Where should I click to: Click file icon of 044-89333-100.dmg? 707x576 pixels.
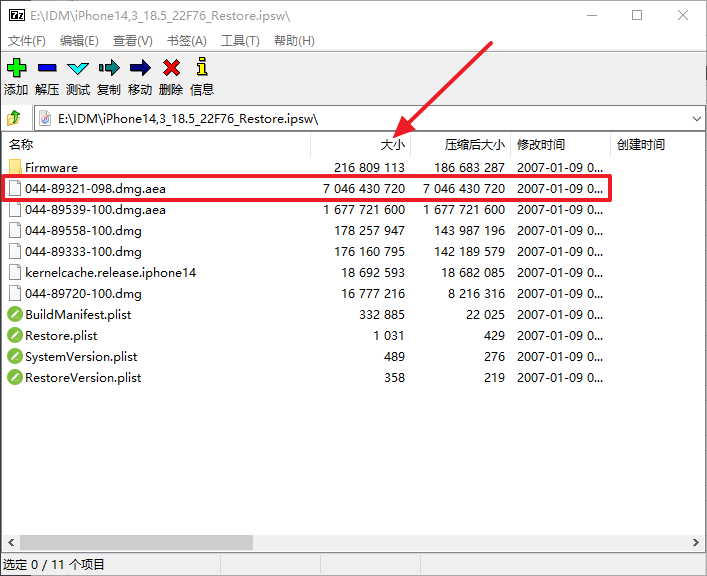click(x=15, y=251)
